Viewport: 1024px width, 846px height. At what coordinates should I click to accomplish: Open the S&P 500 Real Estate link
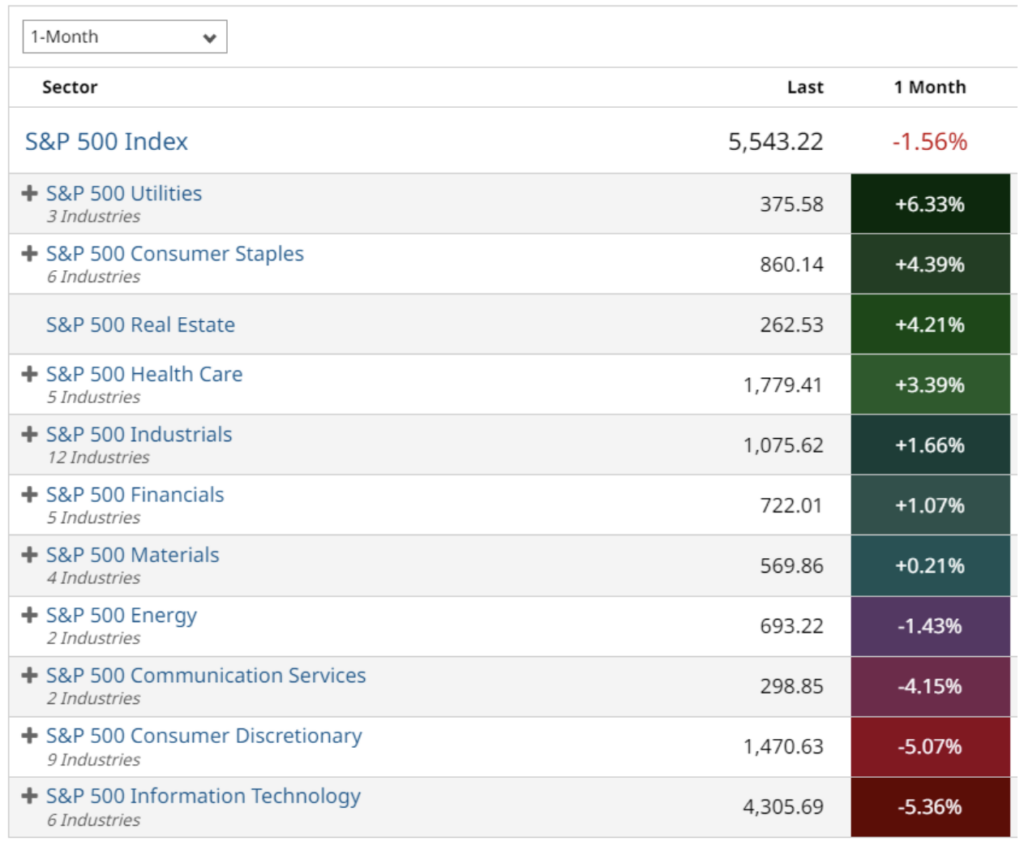click(140, 325)
